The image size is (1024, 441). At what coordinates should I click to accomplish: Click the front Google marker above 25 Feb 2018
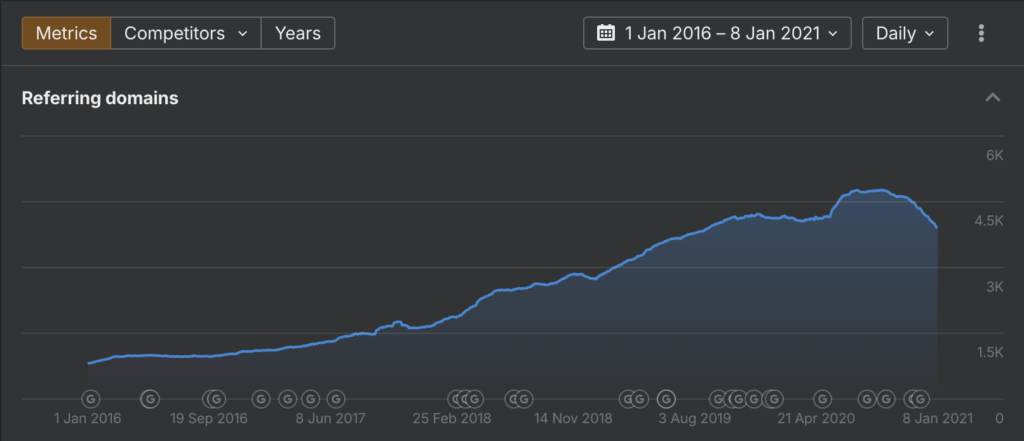(475, 398)
